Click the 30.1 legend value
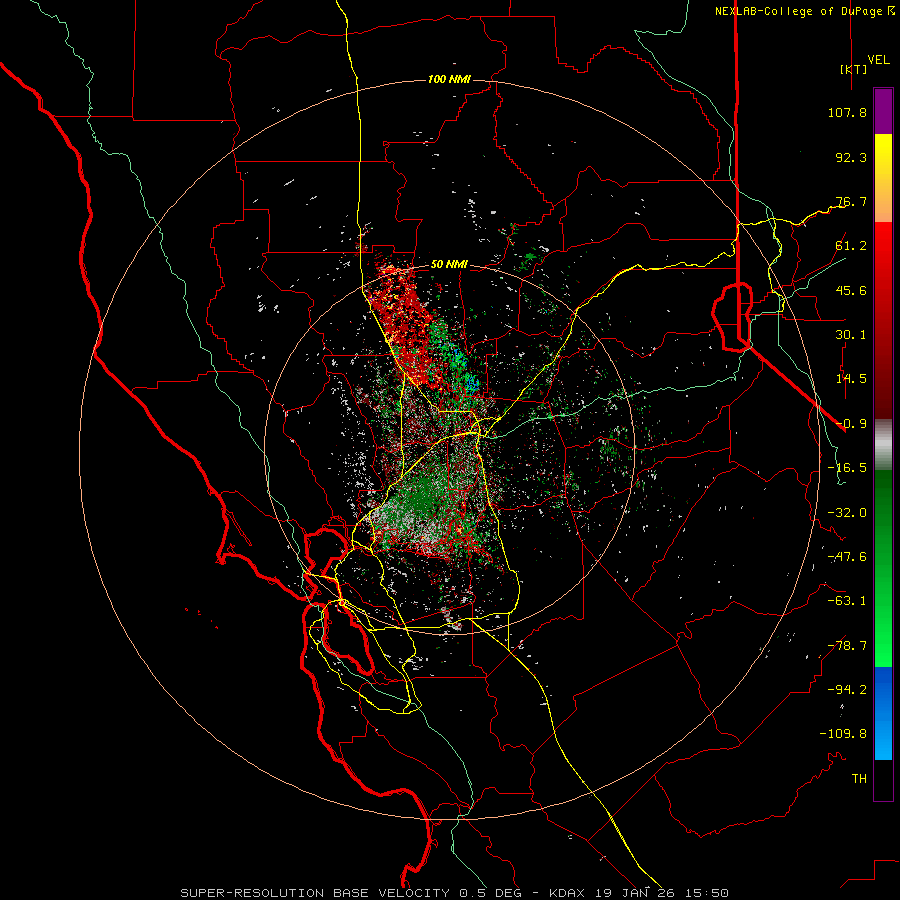The width and height of the screenshot is (900, 900). point(851,335)
